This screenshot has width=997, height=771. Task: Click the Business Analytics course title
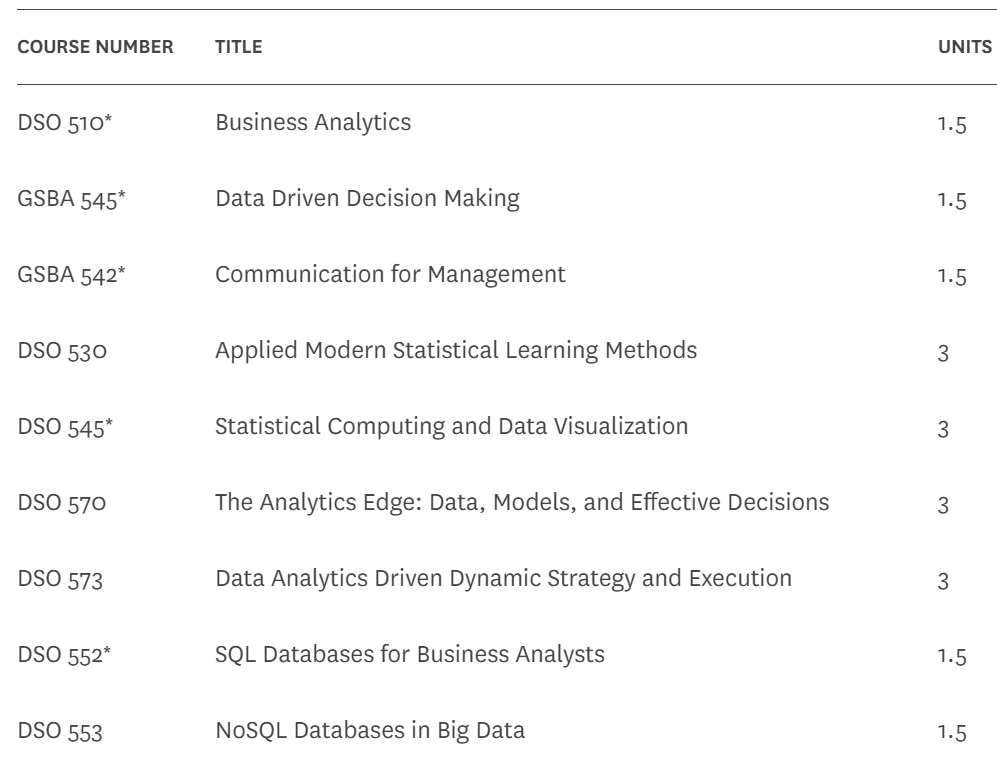pyautogui.click(x=313, y=124)
